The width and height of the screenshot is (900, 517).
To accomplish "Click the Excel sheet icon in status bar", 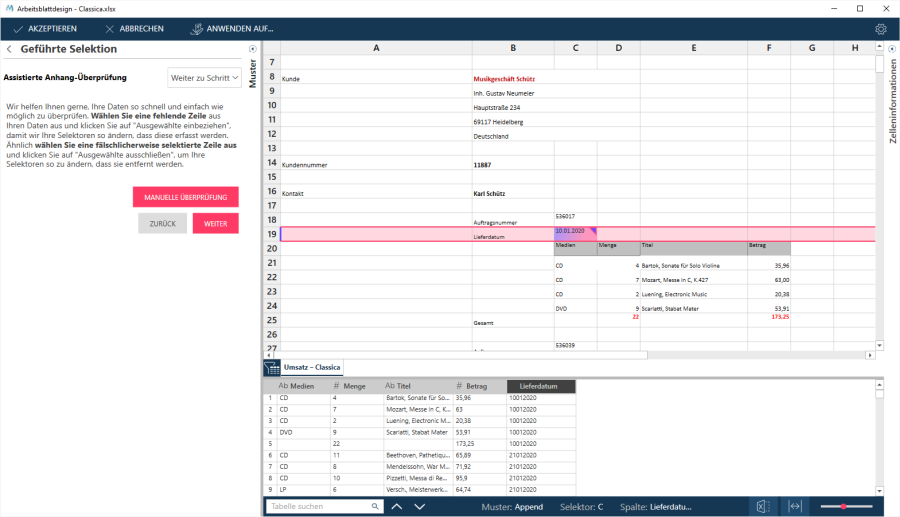I will point(762,506).
